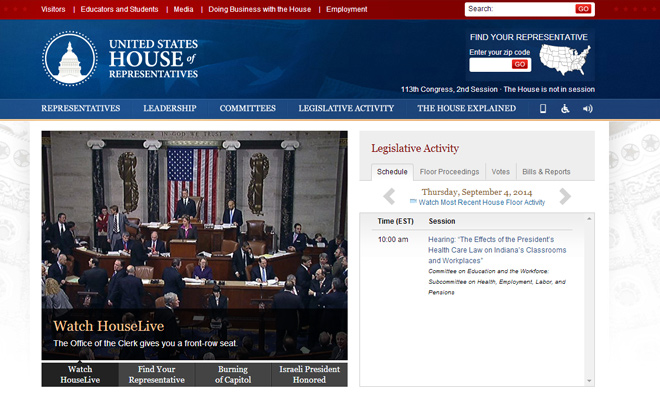Click the Session column header
The height and width of the screenshot is (400, 660).
[x=442, y=221]
